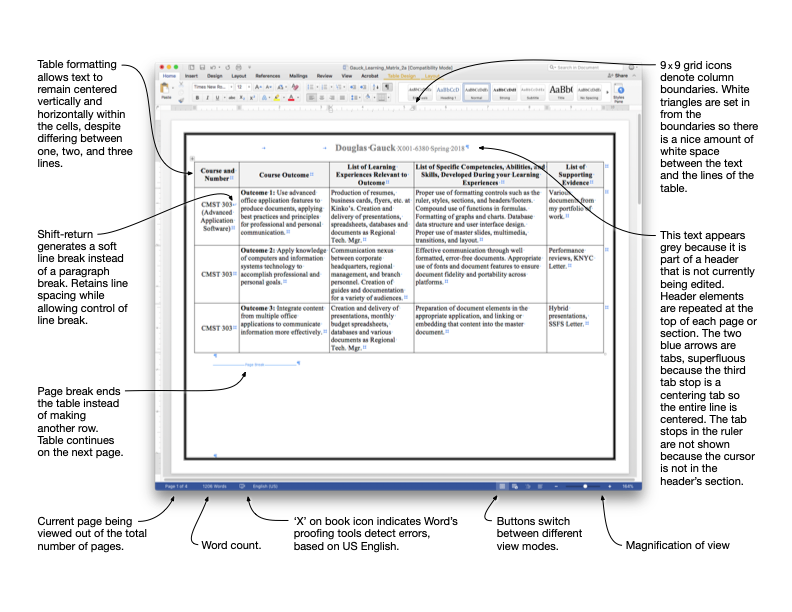Viewport: 792px width, 612px height.
Task: Click the font color red A icon
Action: [x=291, y=98]
